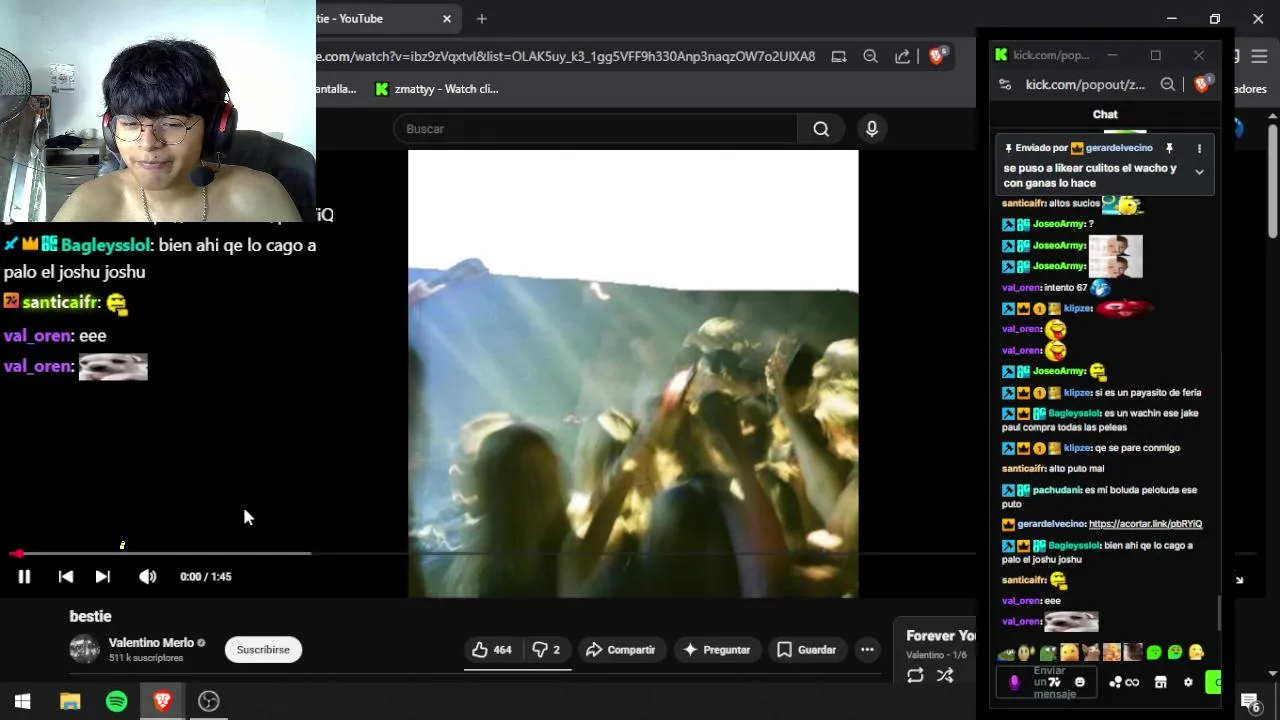Close the YouTube browser tab
The width and height of the screenshot is (1280, 720).
(447, 19)
